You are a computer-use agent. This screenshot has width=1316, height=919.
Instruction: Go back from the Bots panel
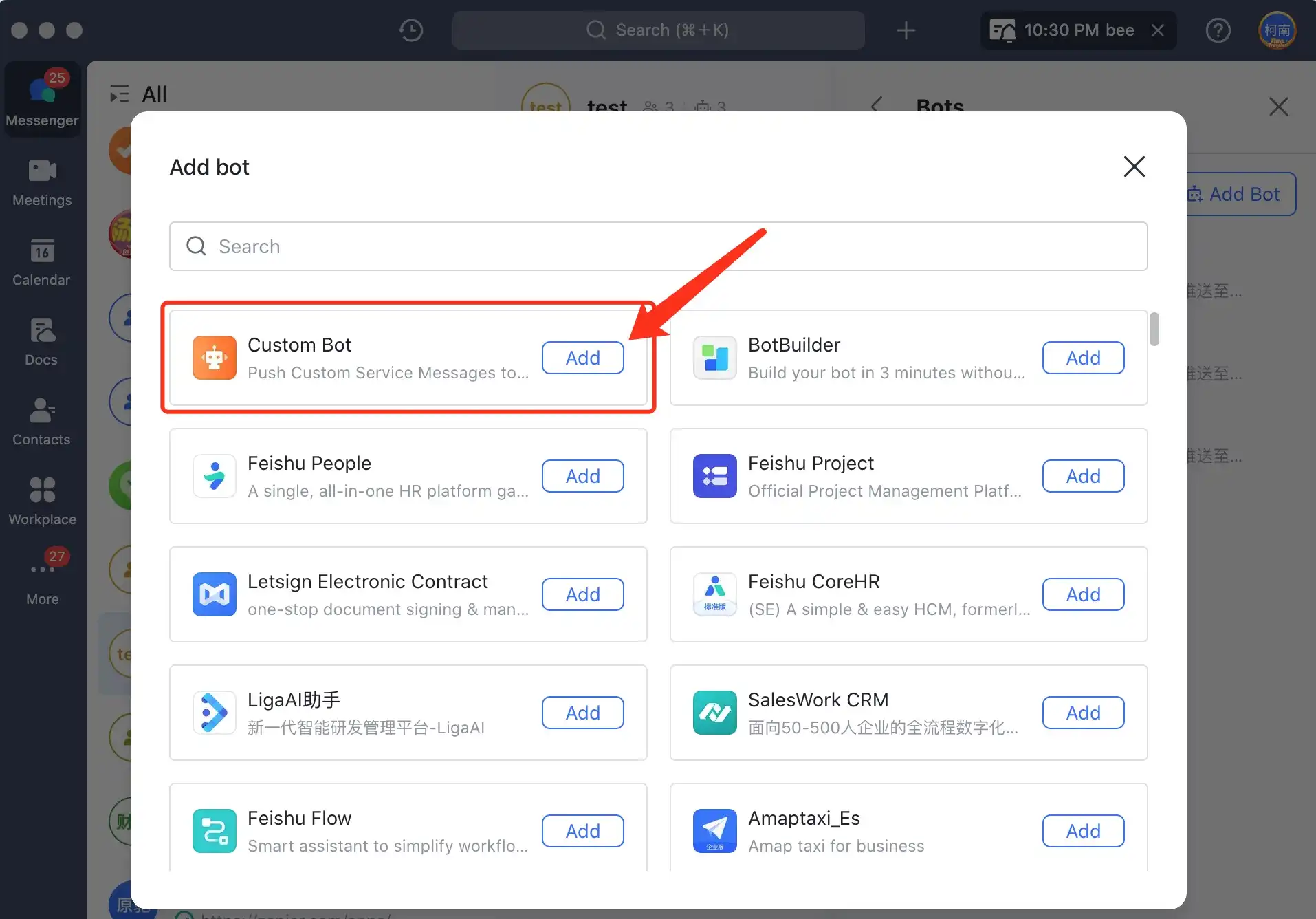[x=876, y=107]
